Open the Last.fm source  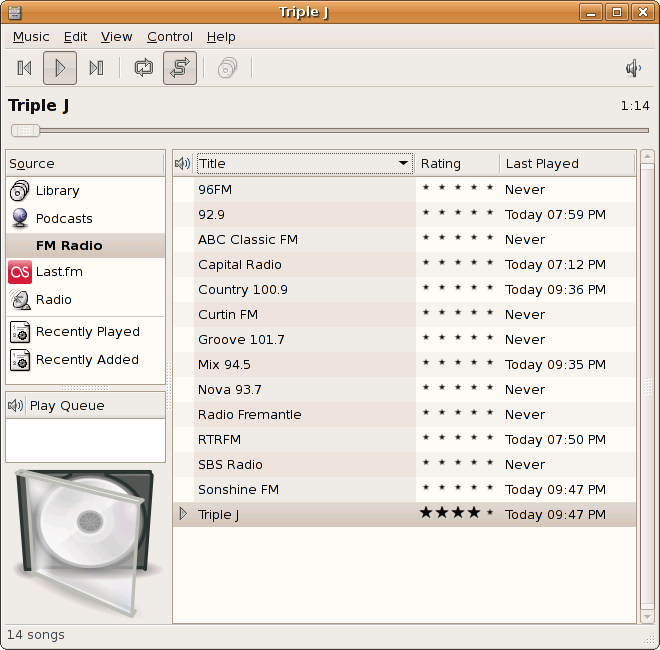pyautogui.click(x=85, y=272)
